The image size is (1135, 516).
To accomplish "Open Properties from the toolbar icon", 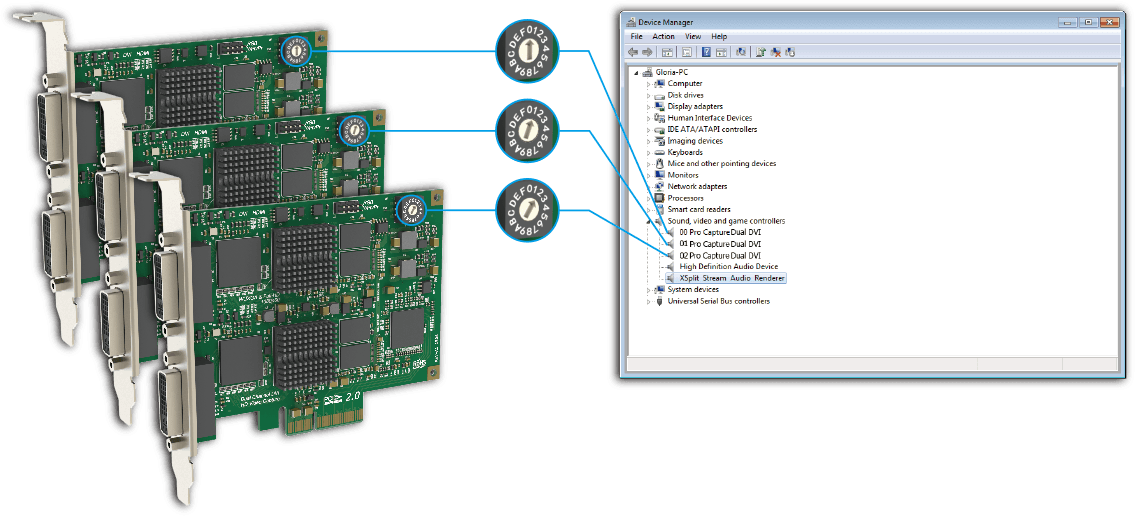I will 687,52.
